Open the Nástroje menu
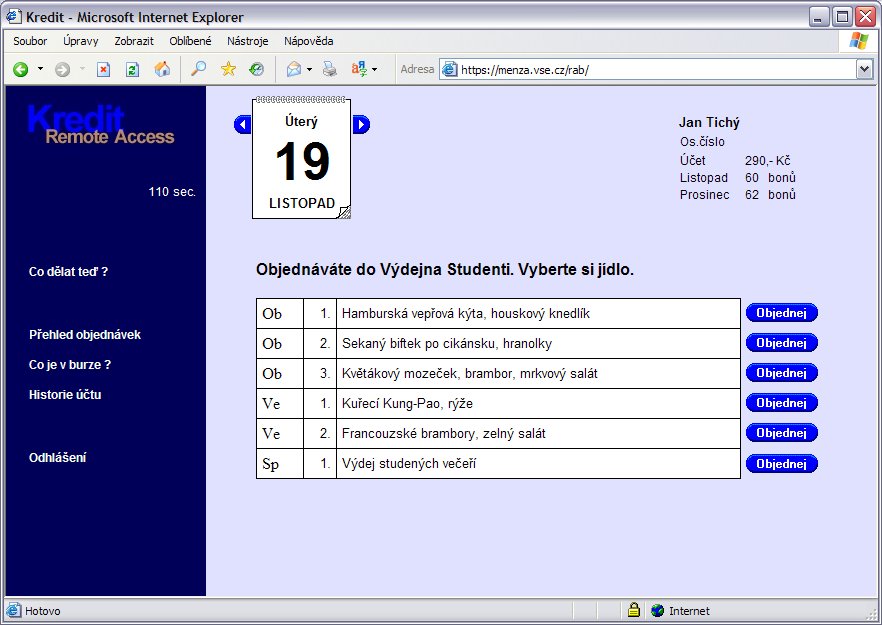 coord(248,41)
